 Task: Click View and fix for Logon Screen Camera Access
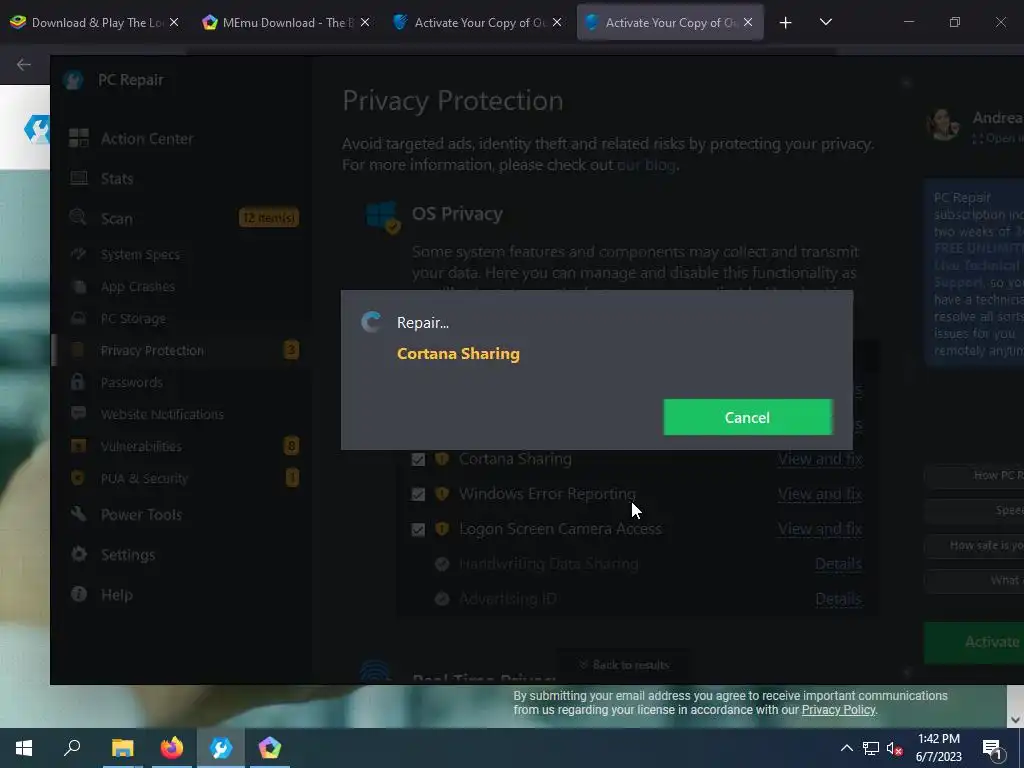(x=820, y=529)
